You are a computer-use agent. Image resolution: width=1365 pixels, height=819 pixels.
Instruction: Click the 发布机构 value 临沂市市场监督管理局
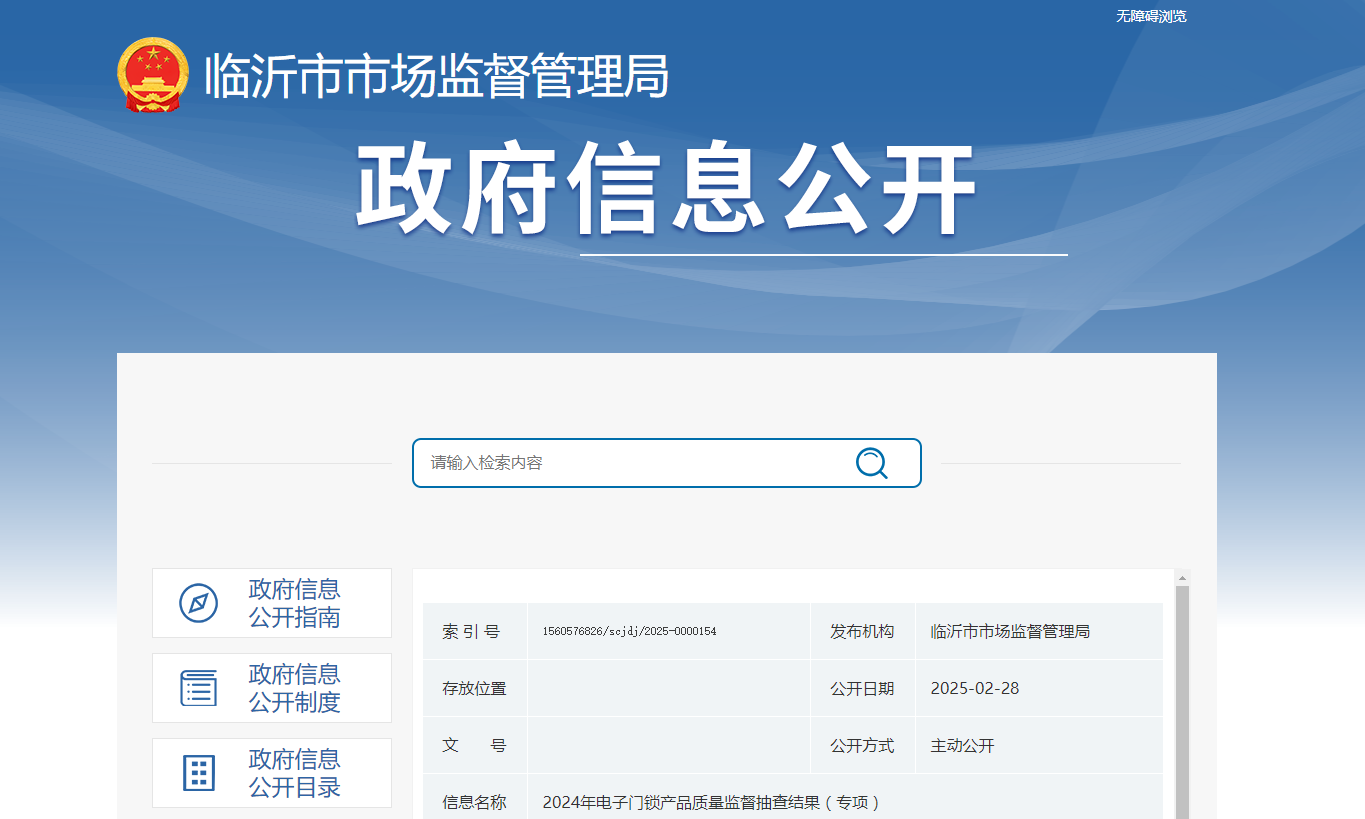pyautogui.click(x=1010, y=632)
